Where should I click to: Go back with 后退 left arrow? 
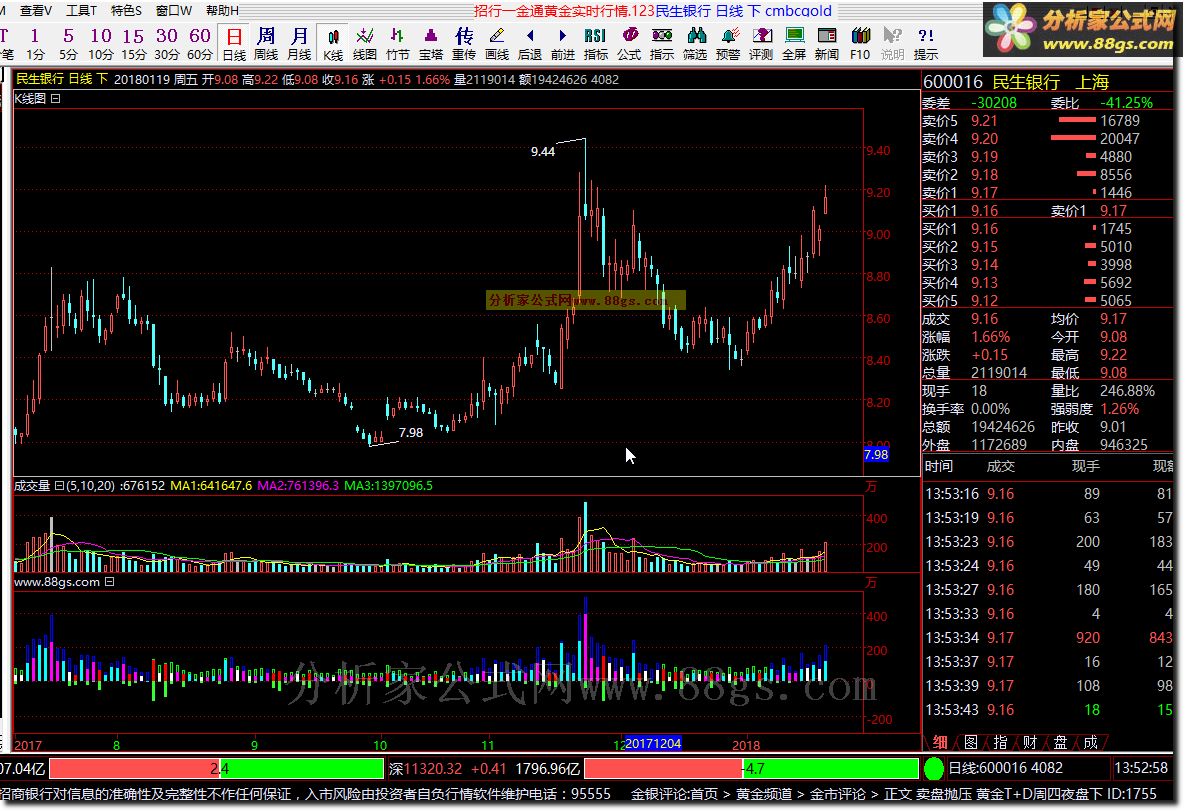click(530, 44)
